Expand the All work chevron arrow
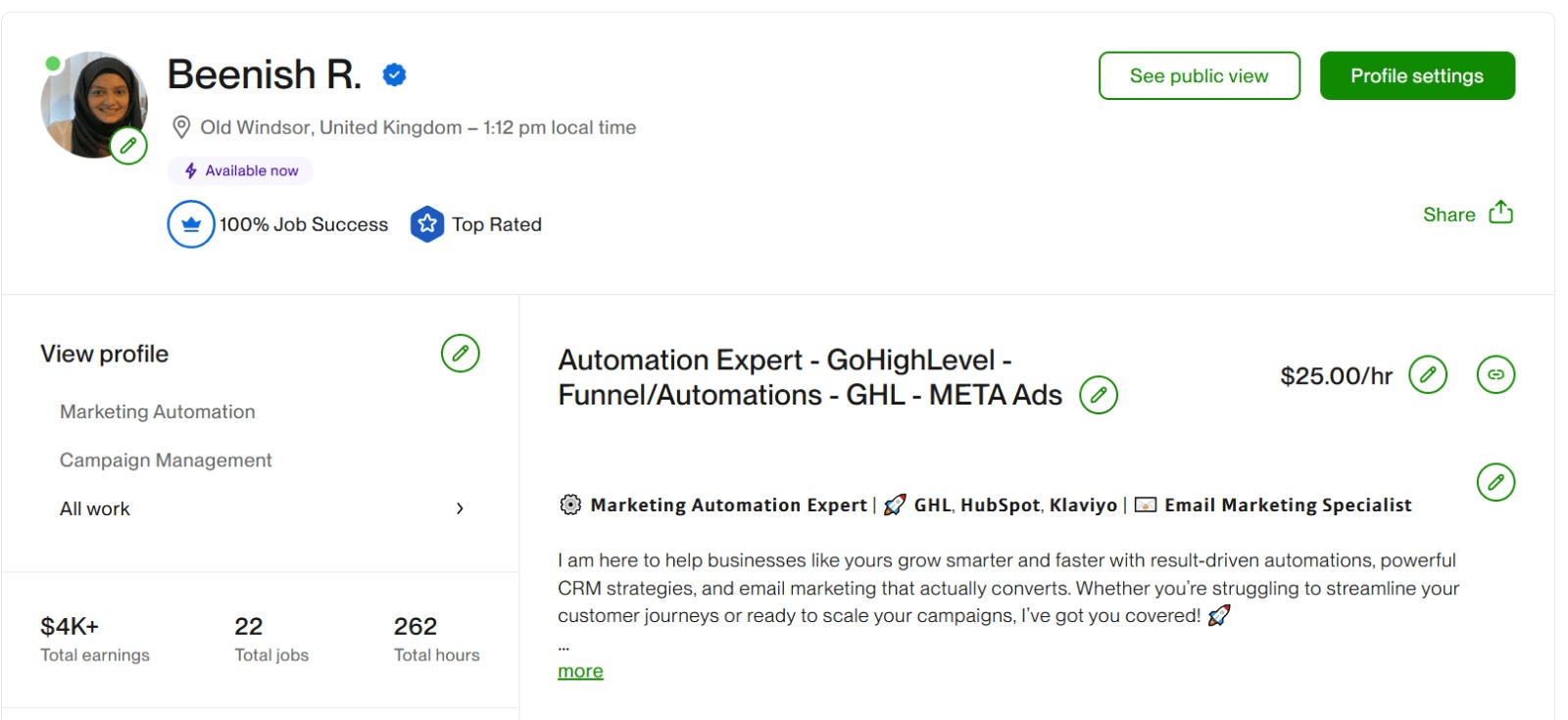The image size is (1568, 720). click(x=460, y=508)
